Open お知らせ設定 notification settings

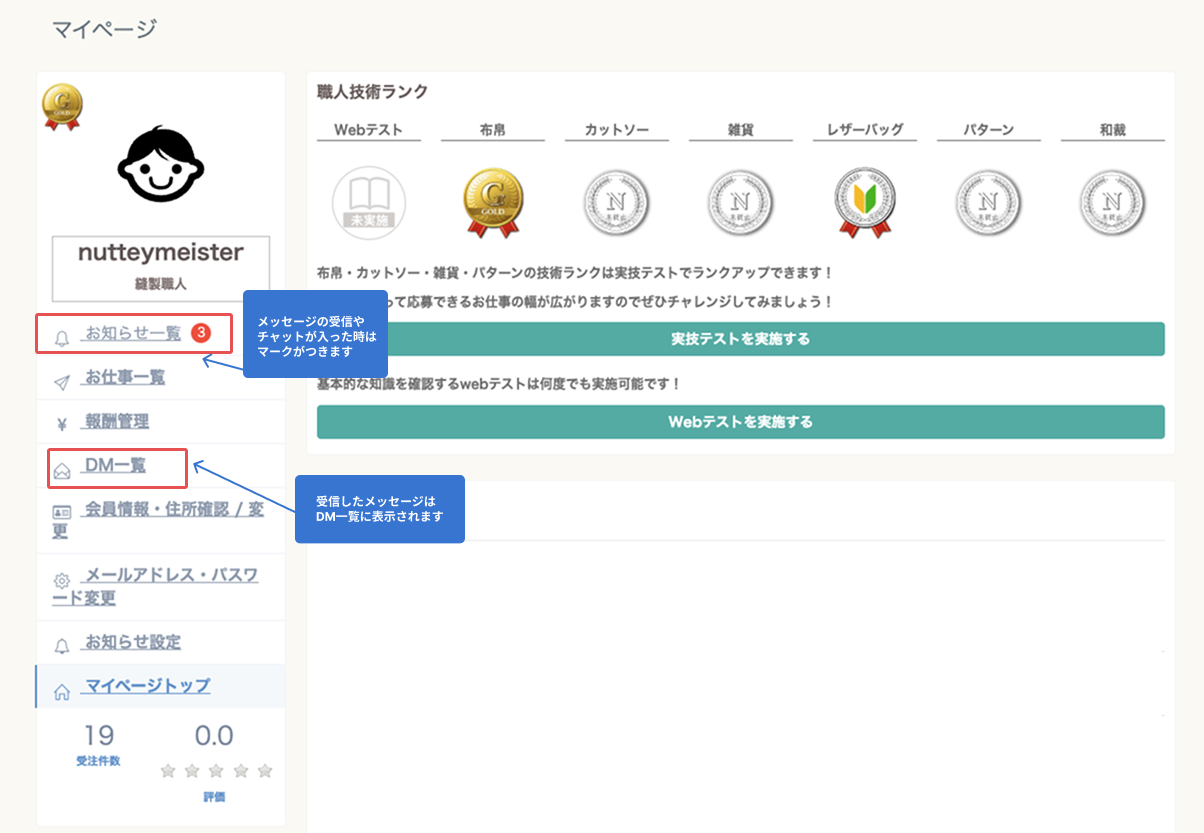[133, 641]
